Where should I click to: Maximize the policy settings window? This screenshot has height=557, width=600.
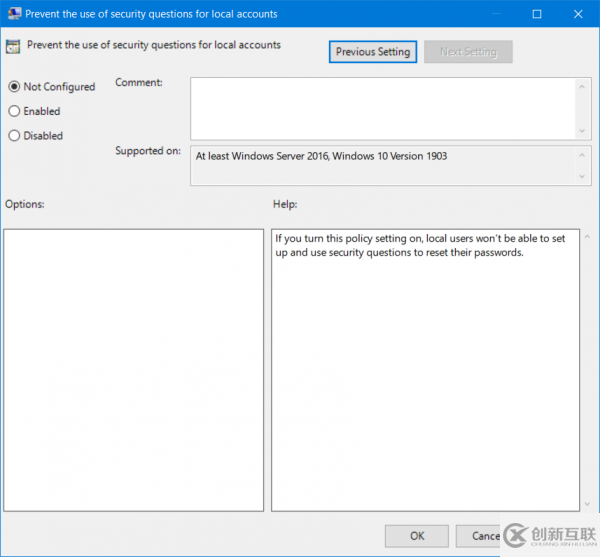point(537,14)
